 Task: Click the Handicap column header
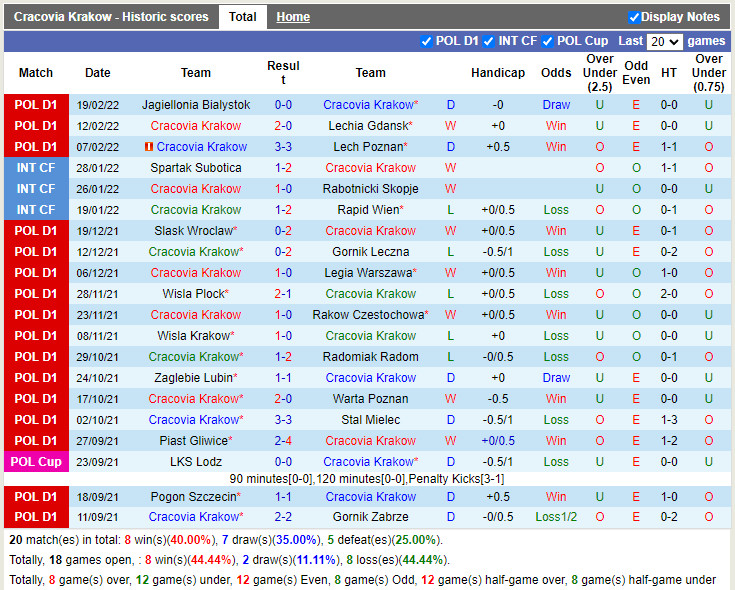[497, 73]
